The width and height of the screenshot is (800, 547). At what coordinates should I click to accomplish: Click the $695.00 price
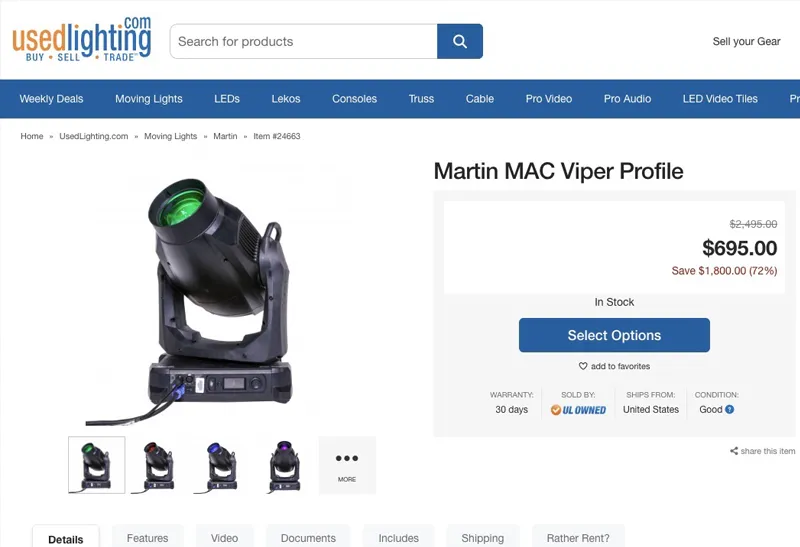pos(739,248)
